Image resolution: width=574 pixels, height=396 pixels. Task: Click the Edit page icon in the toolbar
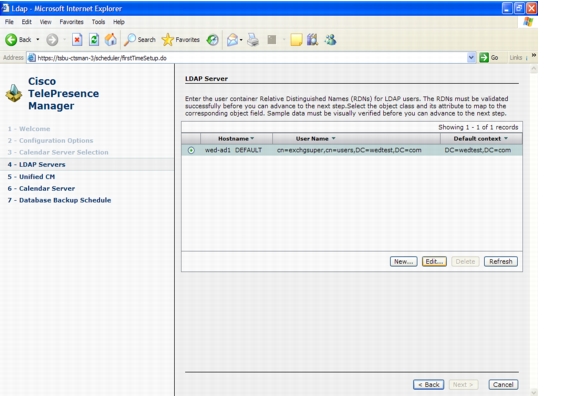(272, 40)
